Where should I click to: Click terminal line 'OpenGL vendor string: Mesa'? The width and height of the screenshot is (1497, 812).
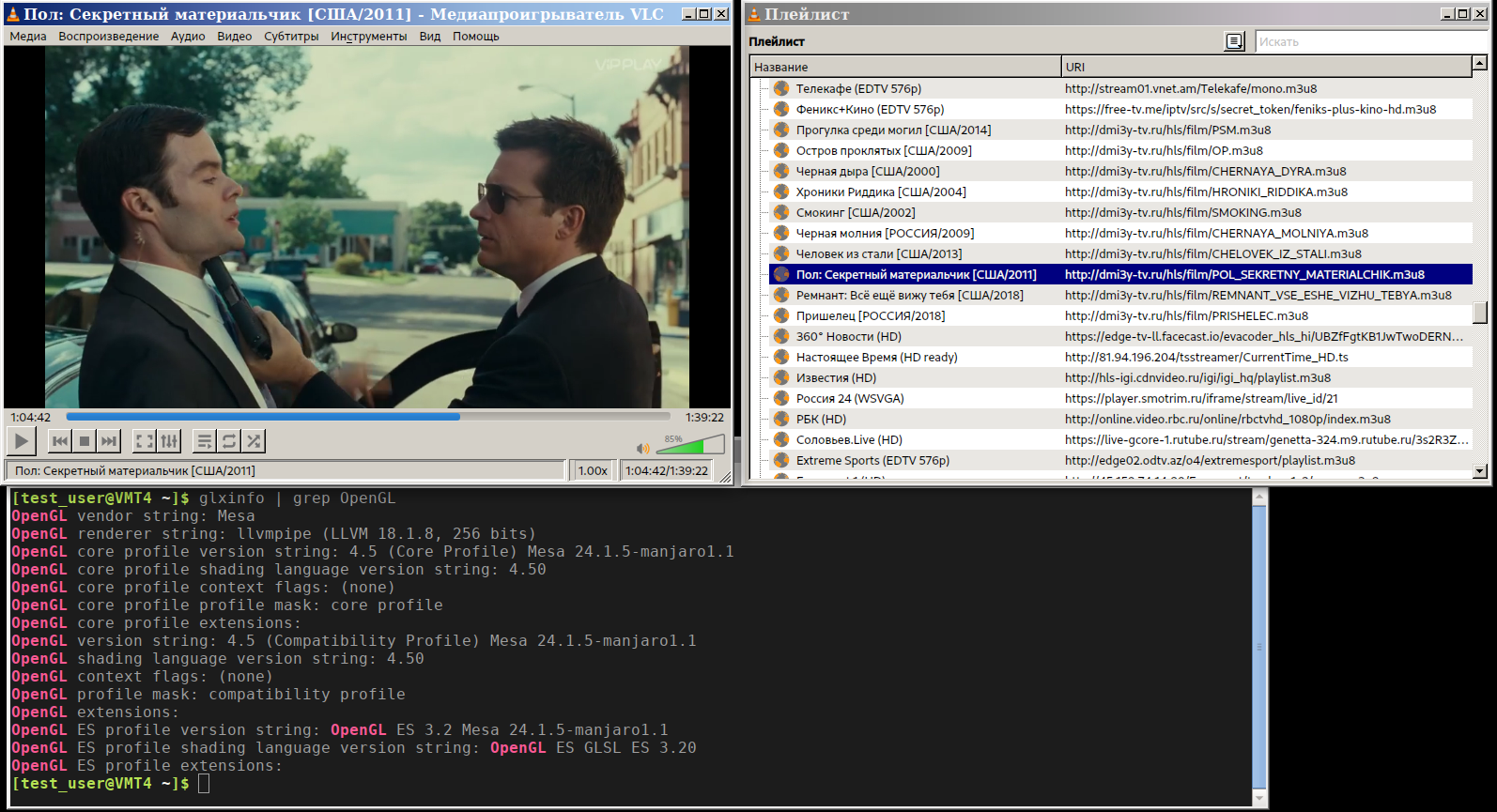(x=133, y=516)
